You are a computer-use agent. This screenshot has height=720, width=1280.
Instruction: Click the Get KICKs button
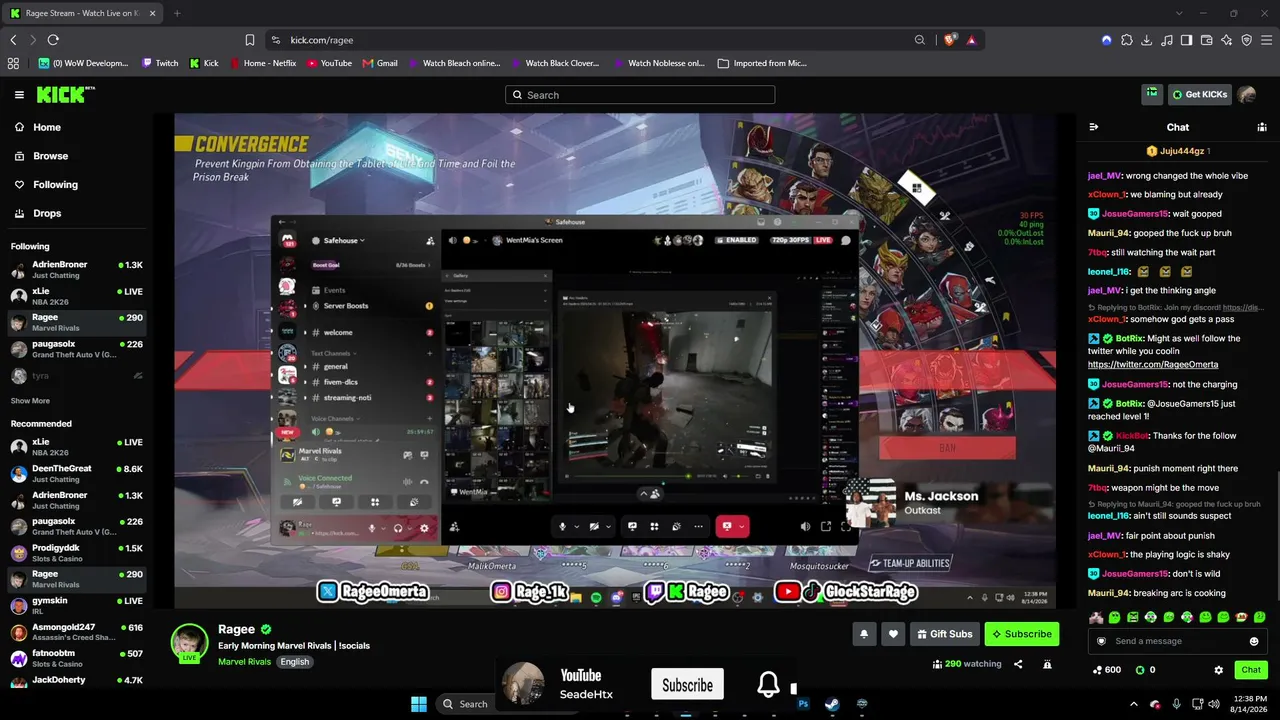coord(1200,95)
